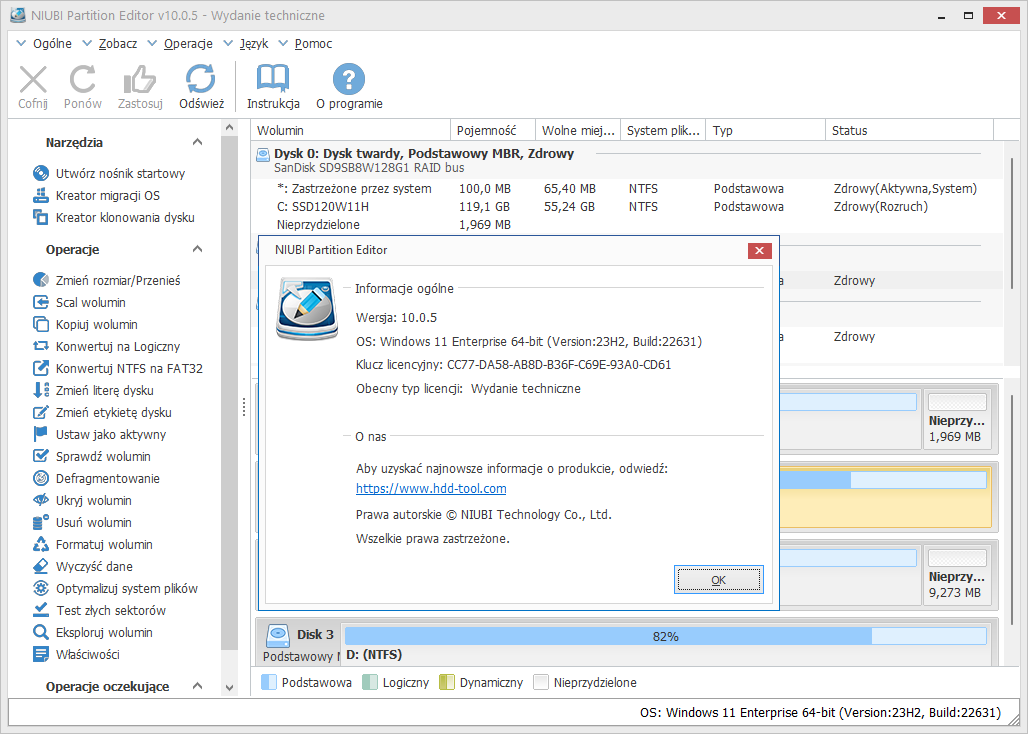Sort by the Status column header

pyautogui.click(x=909, y=130)
